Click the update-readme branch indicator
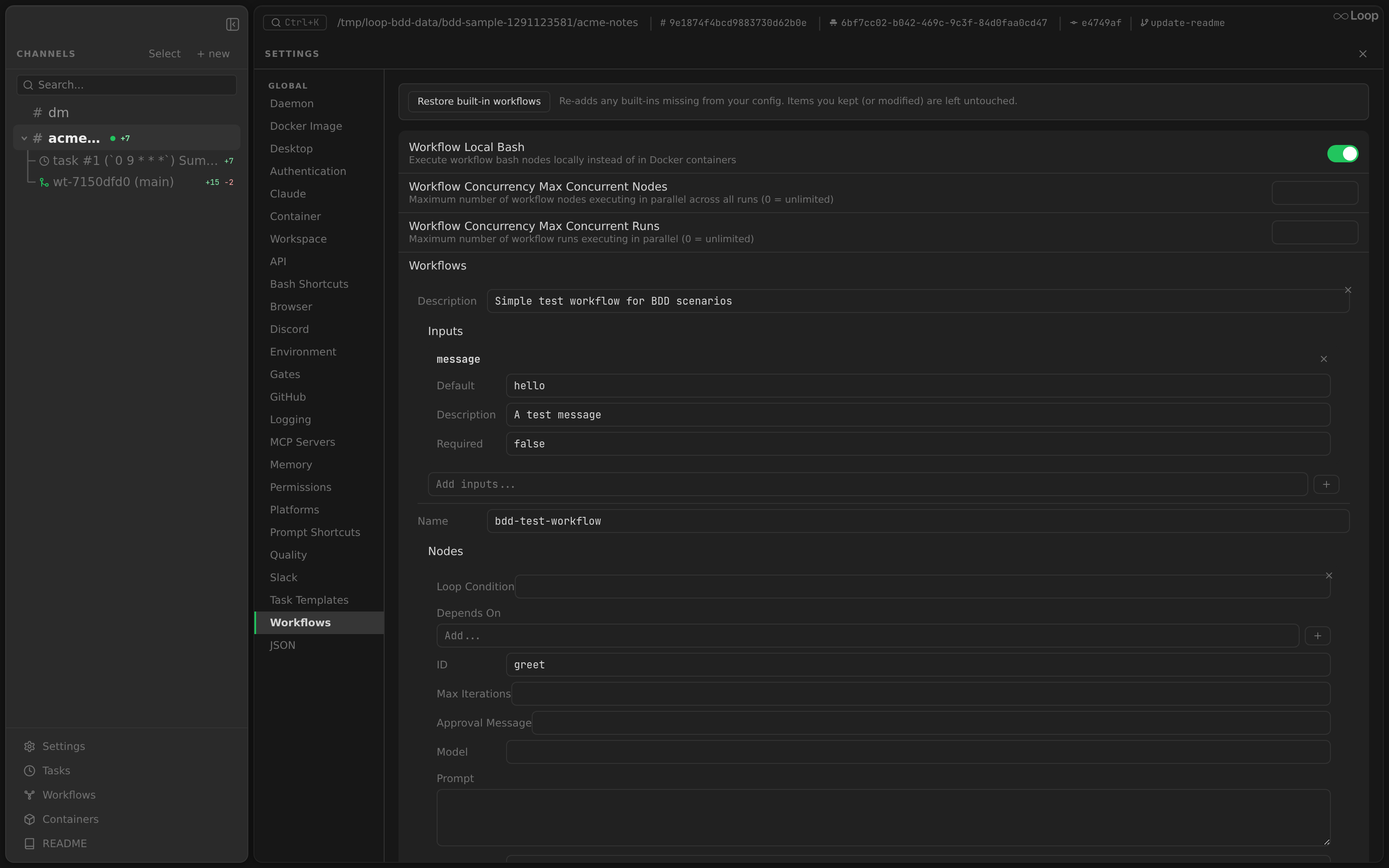 (1183, 23)
